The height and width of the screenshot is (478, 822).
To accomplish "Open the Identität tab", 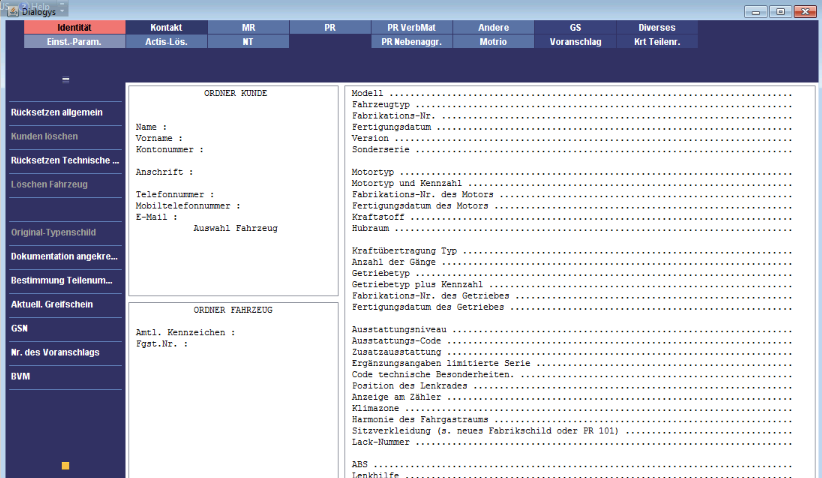I will tap(75, 28).
